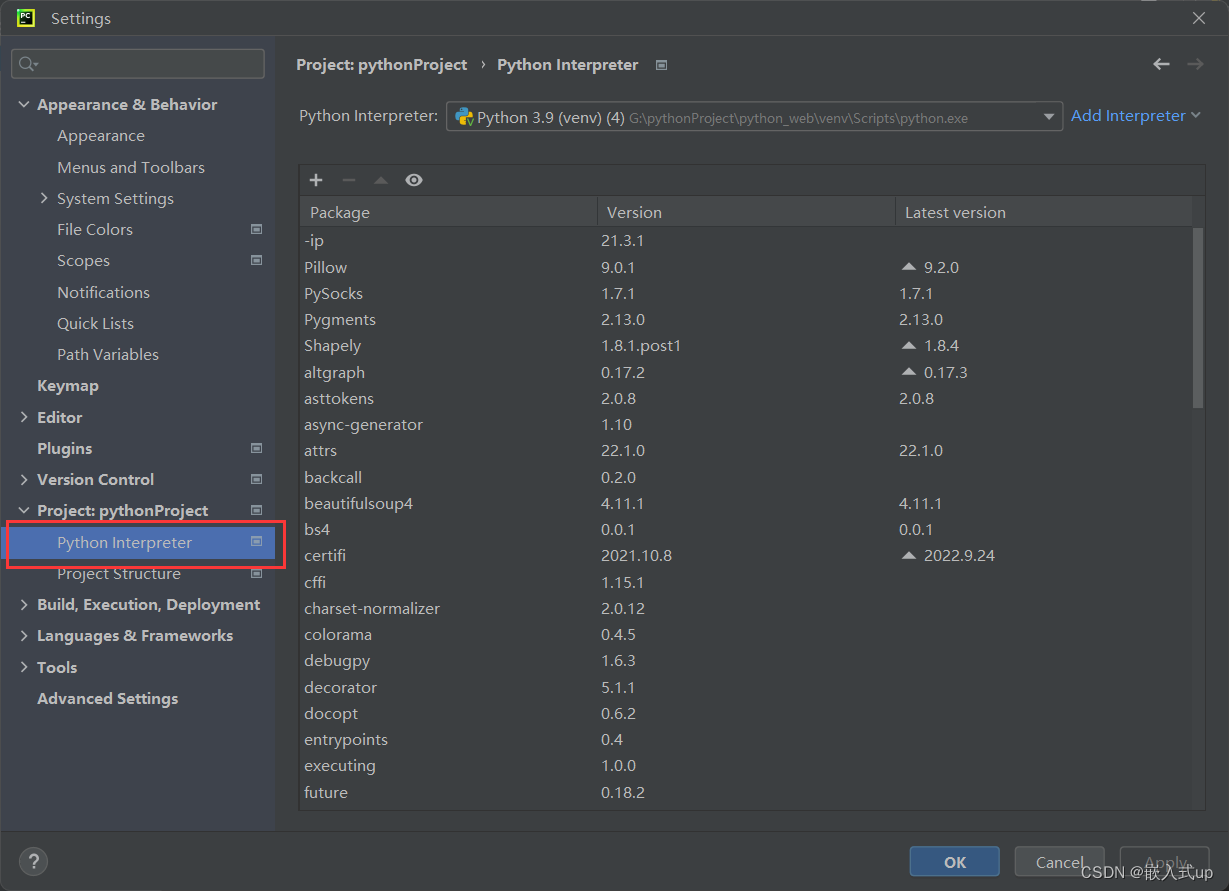Click Project: pythonProject breadcrumb
This screenshot has width=1229, height=891.
pyautogui.click(x=382, y=64)
